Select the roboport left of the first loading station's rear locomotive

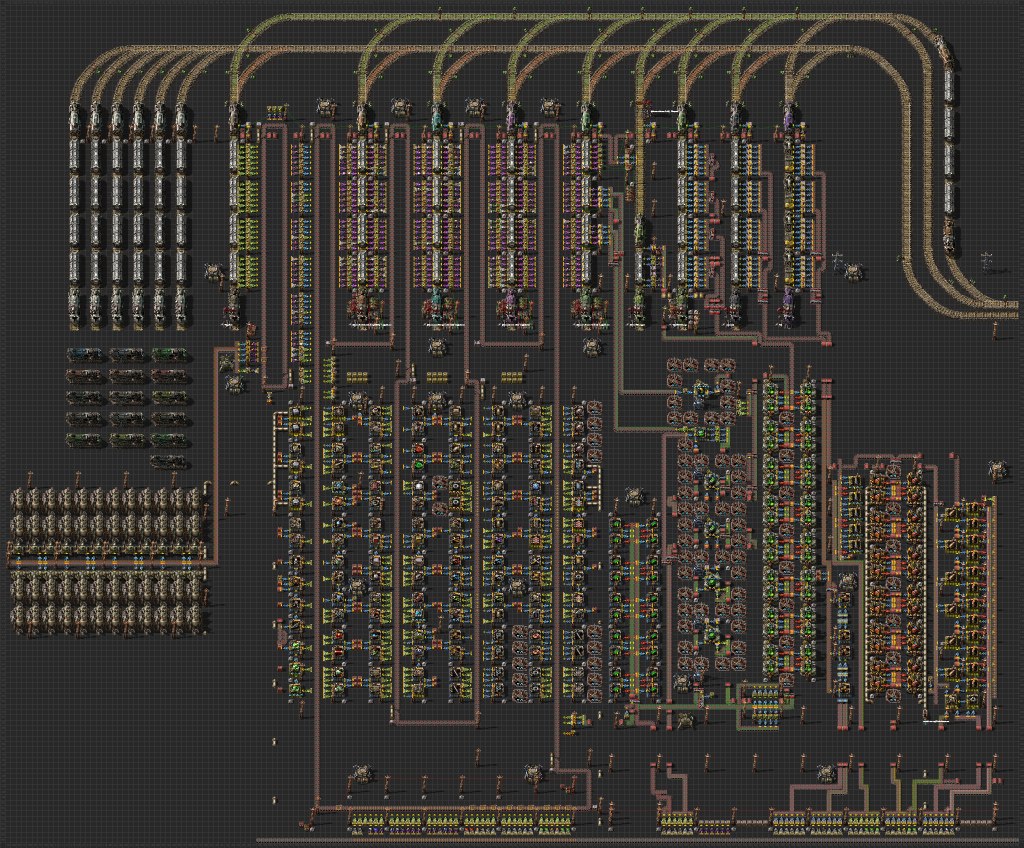tap(214, 272)
